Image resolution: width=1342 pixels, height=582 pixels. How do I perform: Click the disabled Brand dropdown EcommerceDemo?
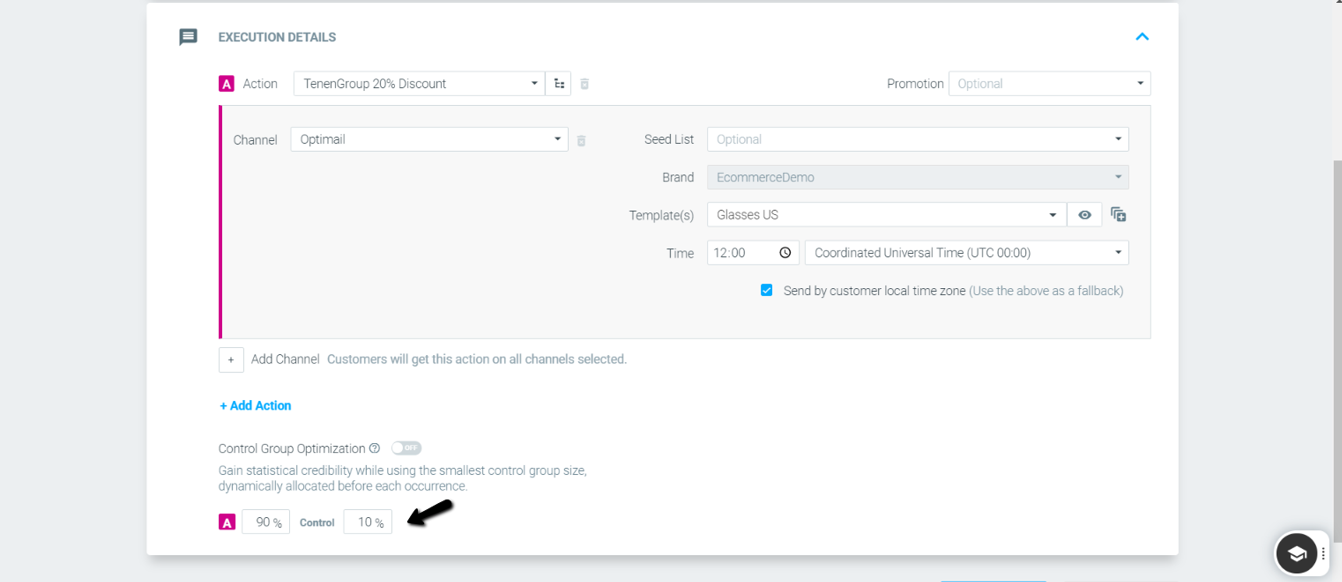coord(918,177)
